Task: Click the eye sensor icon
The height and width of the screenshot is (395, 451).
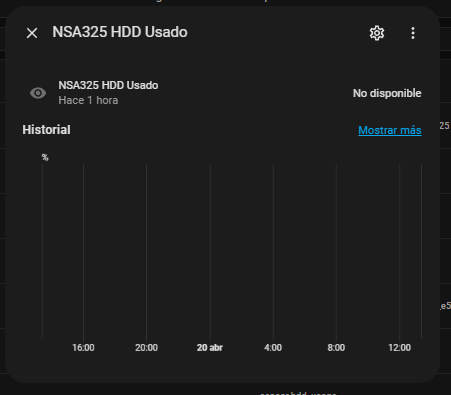Action: pyautogui.click(x=38, y=93)
